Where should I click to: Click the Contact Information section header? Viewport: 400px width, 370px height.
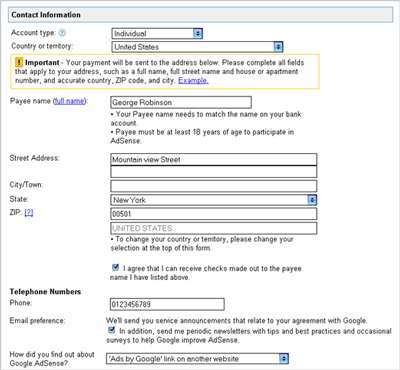[200, 15]
